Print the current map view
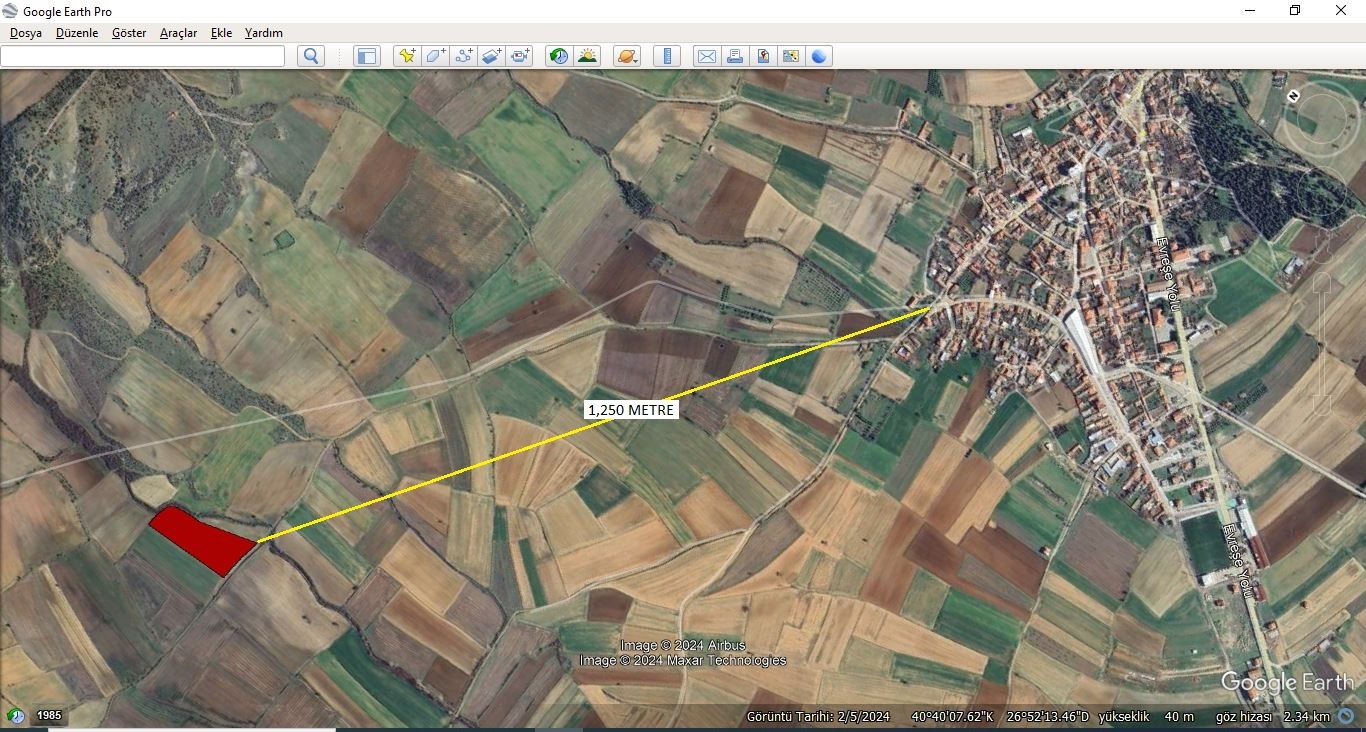Screen dimensions: 1366x732 pyautogui.click(x=735, y=56)
